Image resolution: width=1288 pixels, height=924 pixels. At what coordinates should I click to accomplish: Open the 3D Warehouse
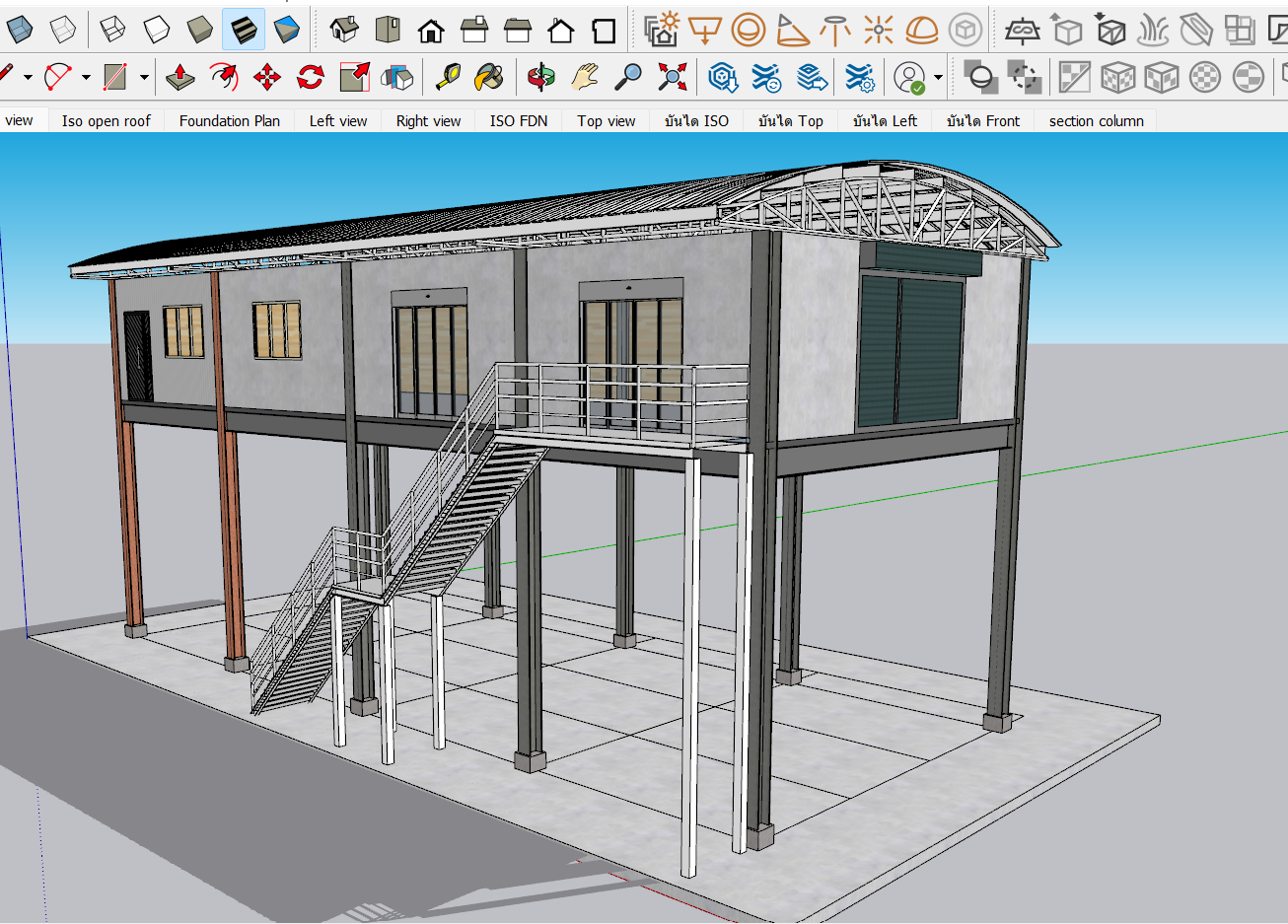pyautogui.click(x=724, y=77)
